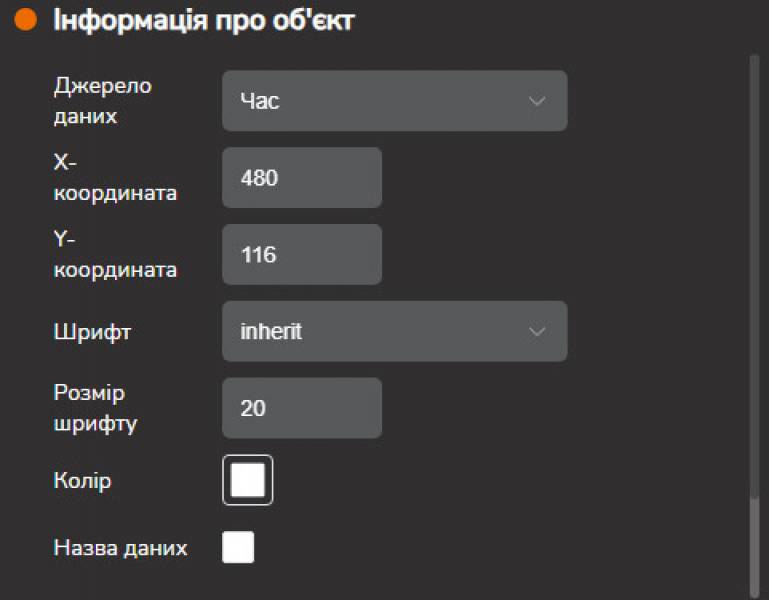Viewport: 769px width, 600px height.
Task: Click the orange bullet icon beside the heading
Action: (x=26, y=20)
